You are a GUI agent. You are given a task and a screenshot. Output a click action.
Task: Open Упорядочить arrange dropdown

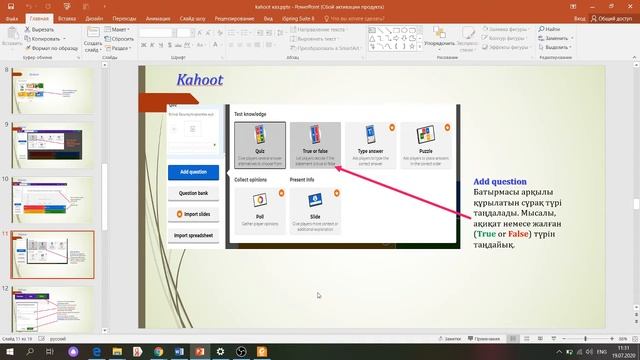440,39
